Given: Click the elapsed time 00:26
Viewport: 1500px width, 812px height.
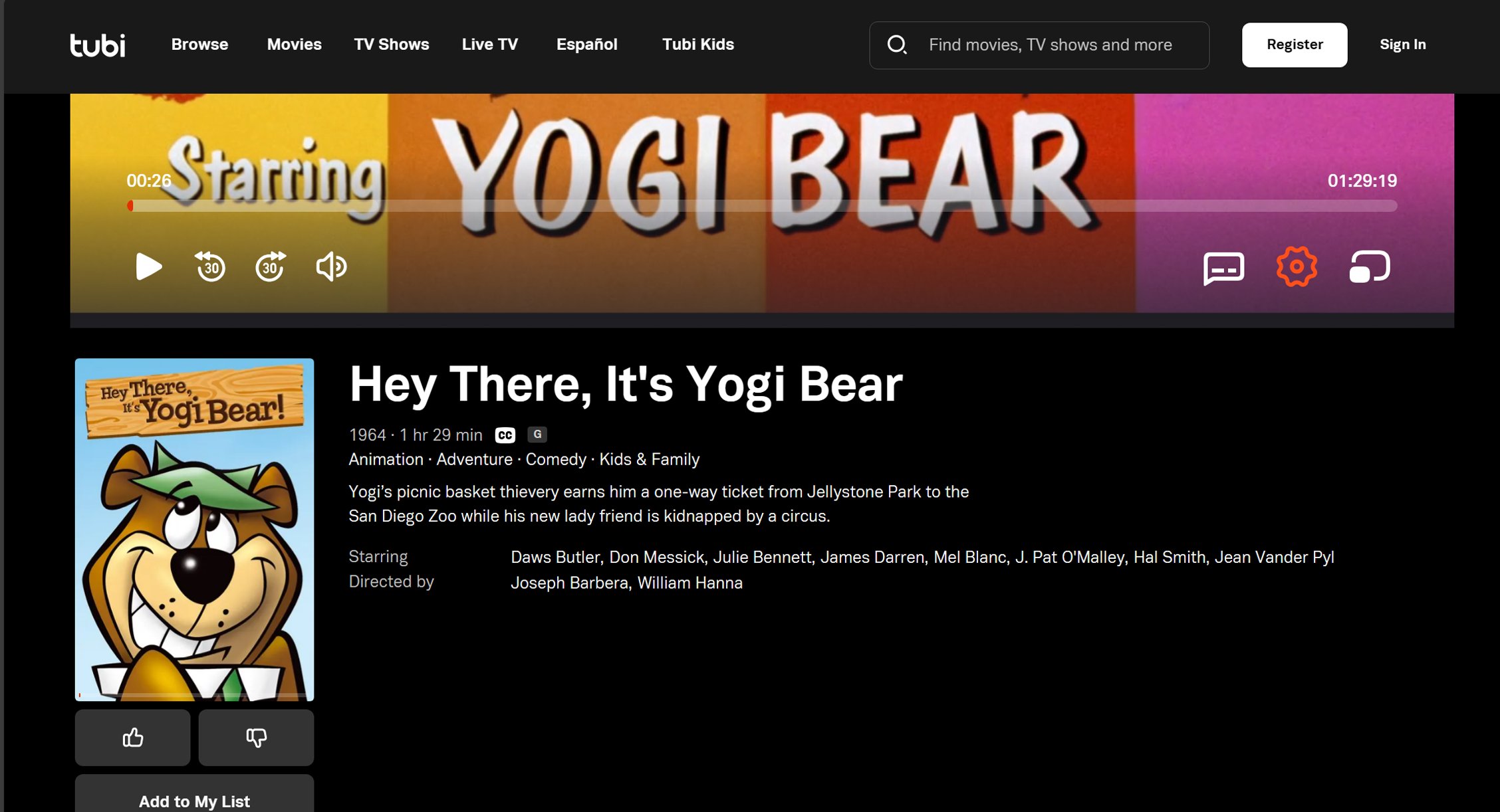Looking at the screenshot, I should pyautogui.click(x=148, y=181).
